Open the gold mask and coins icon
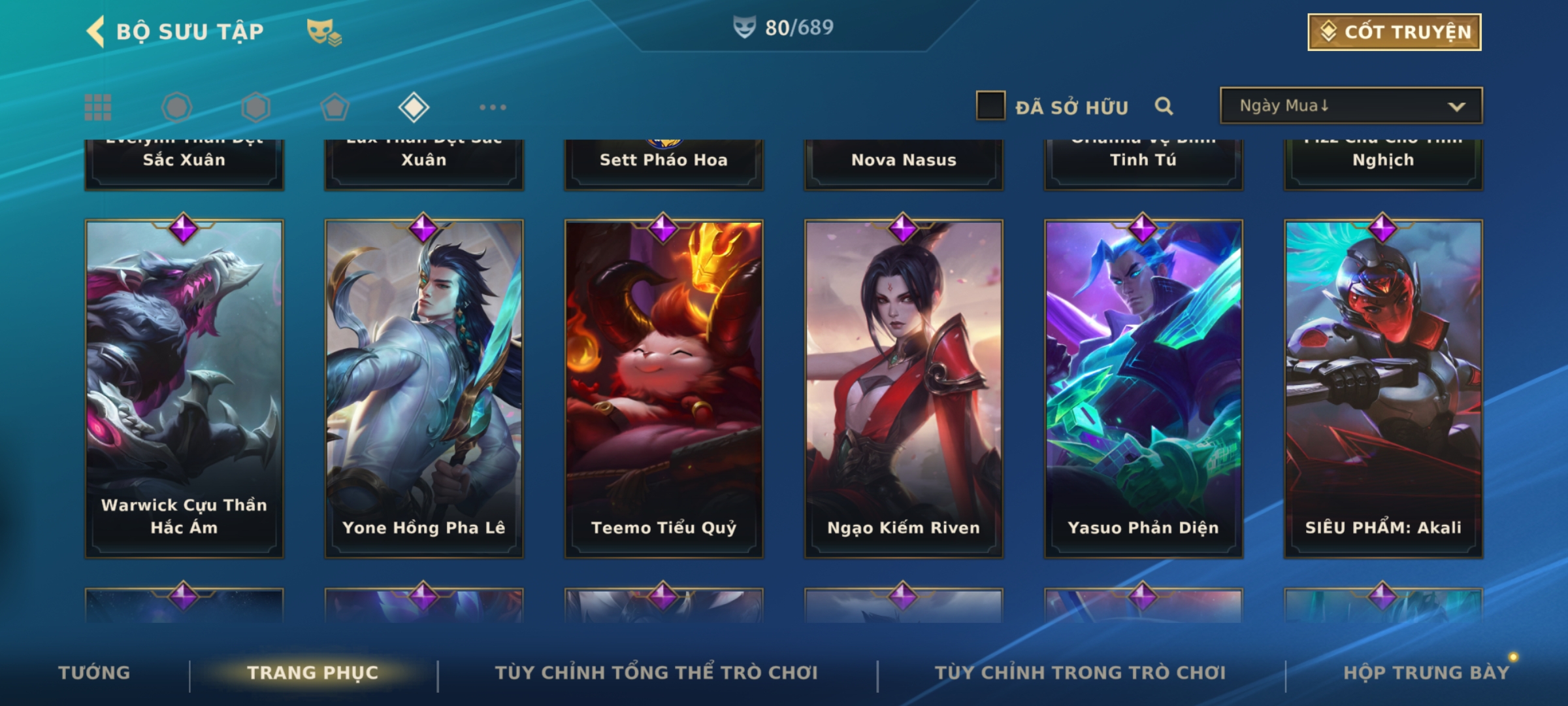This screenshot has width=1568, height=706. pos(324,32)
